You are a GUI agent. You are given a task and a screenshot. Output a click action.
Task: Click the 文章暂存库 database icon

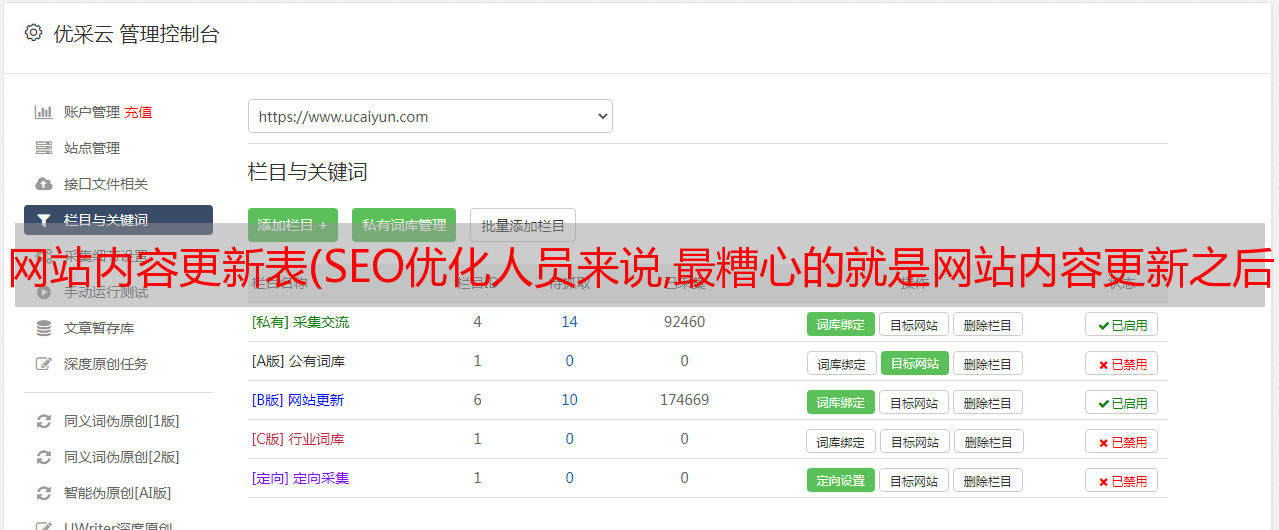pos(44,328)
